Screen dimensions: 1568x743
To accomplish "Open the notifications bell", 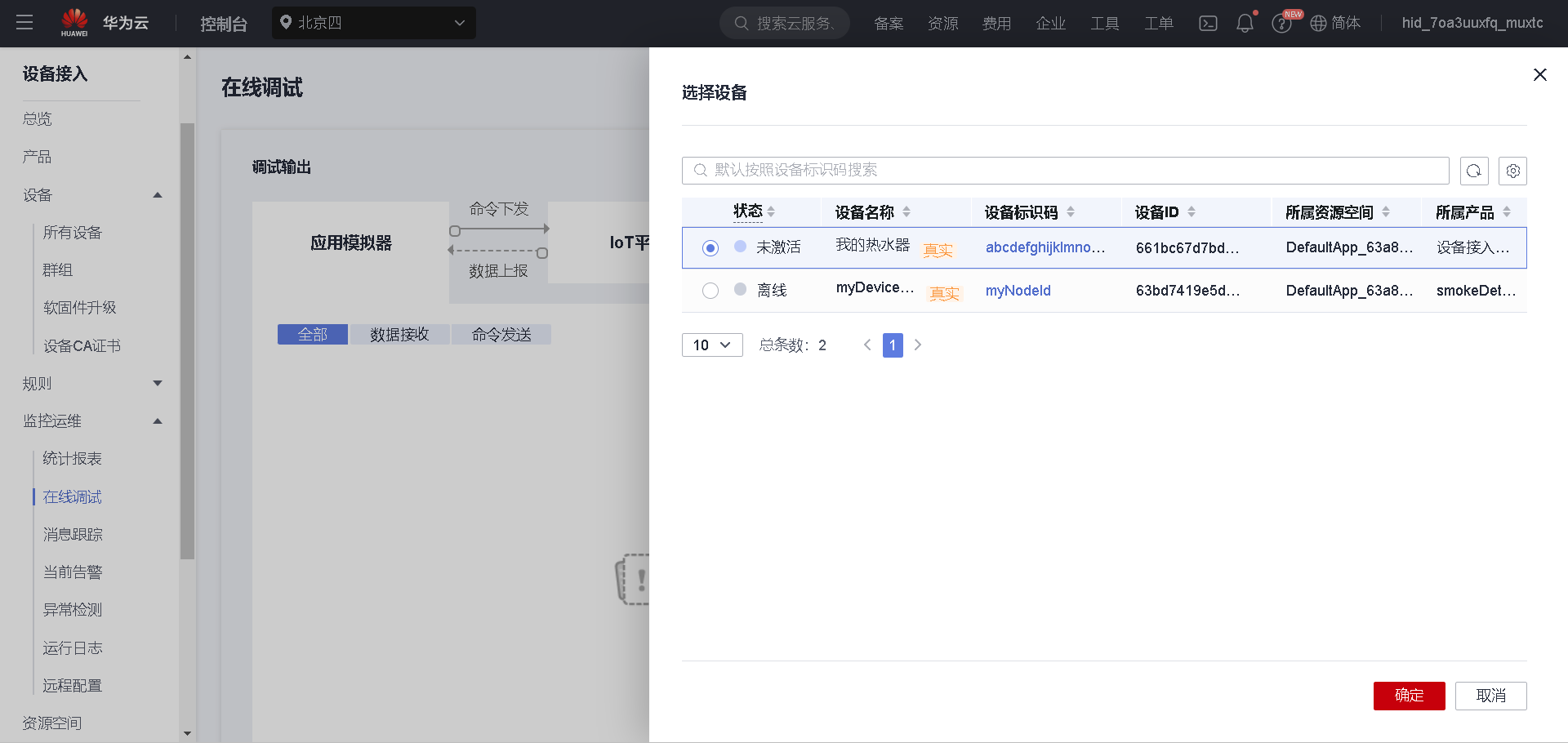I will [1245, 24].
